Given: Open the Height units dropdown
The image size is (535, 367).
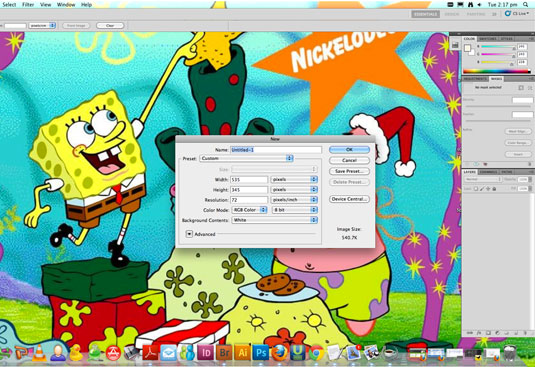Looking at the screenshot, I should click(294, 189).
